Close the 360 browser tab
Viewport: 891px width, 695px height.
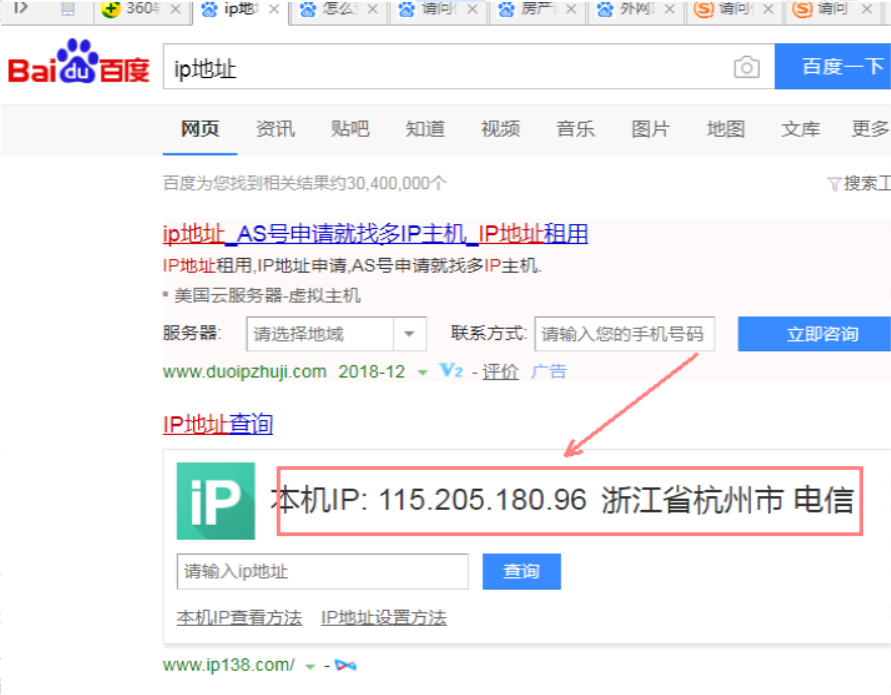[x=176, y=9]
